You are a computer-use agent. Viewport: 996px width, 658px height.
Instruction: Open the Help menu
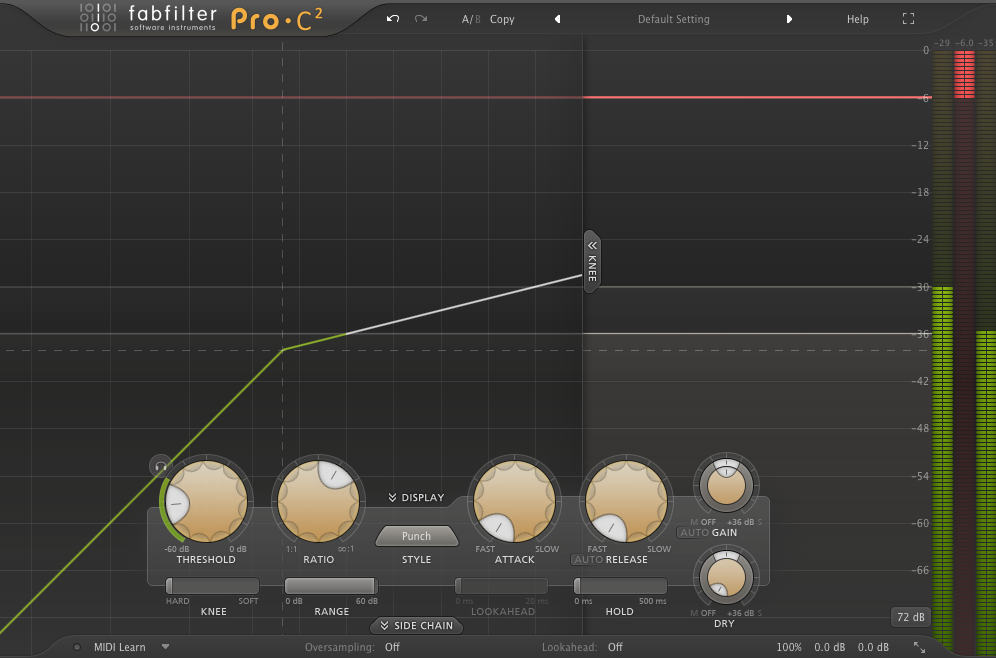point(858,19)
